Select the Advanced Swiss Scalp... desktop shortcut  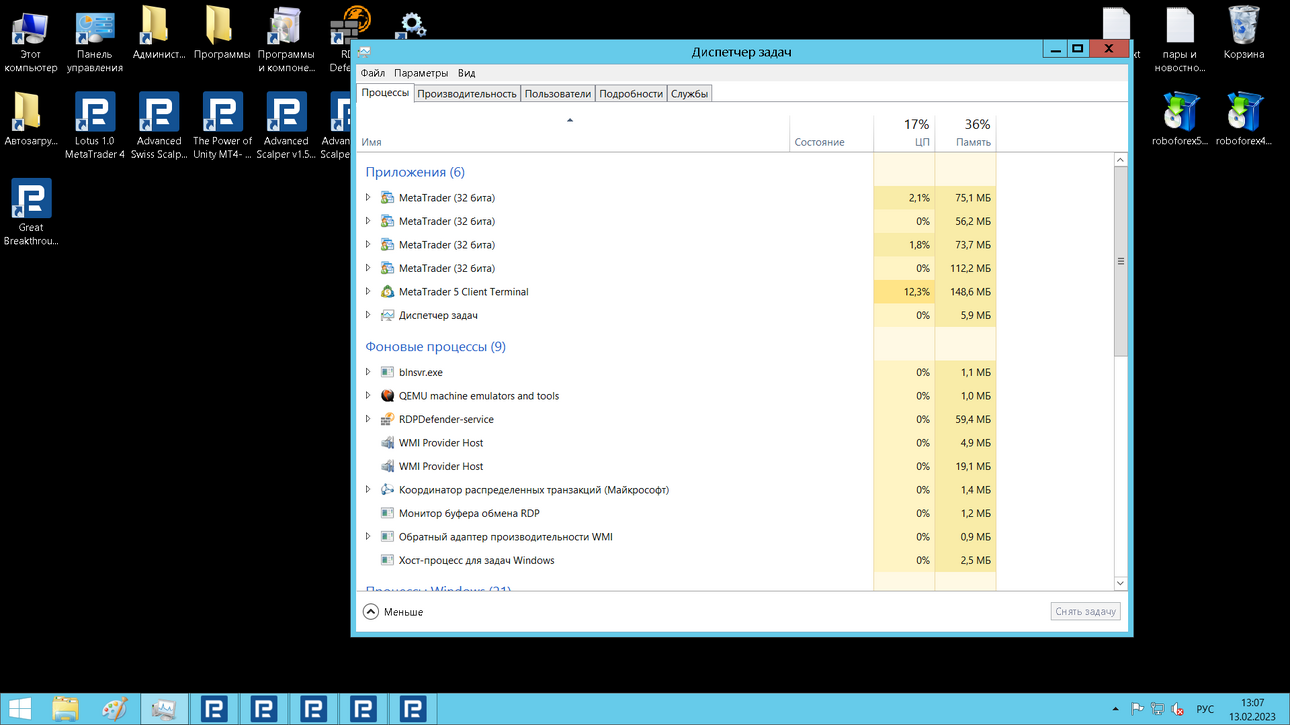click(159, 126)
